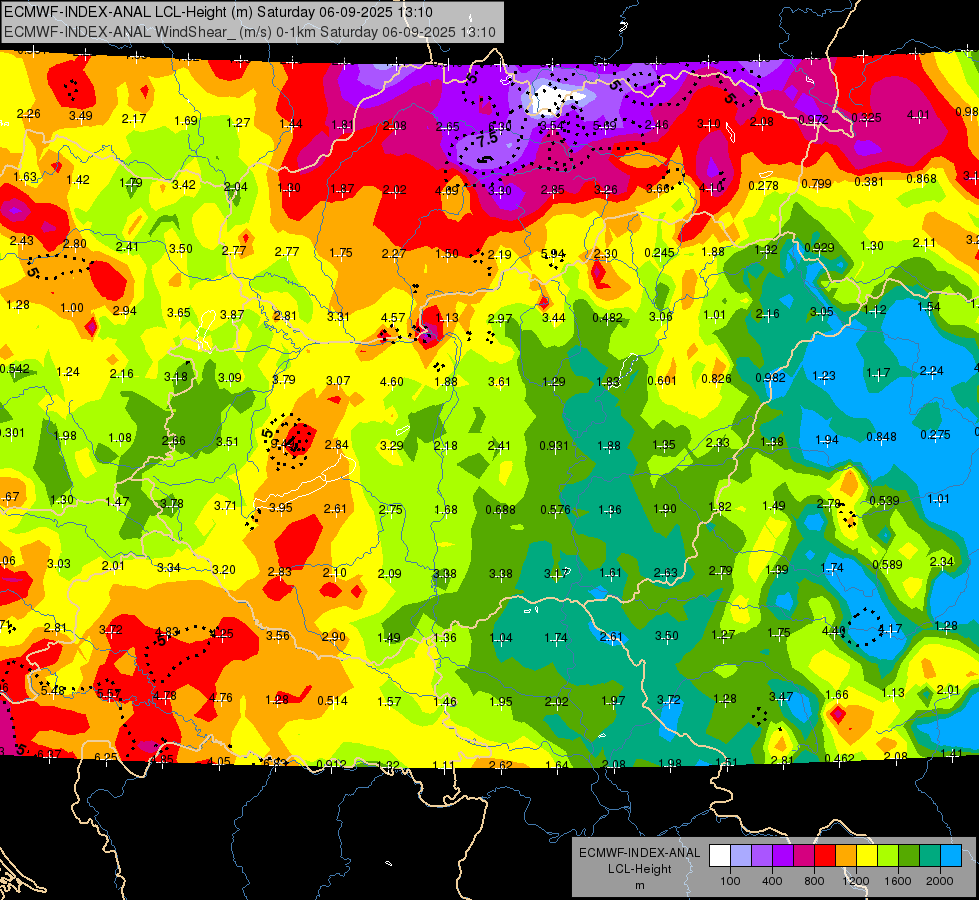Click the LCL-Height (m) header line
This screenshot has height=900, width=979.
tap(219, 12)
